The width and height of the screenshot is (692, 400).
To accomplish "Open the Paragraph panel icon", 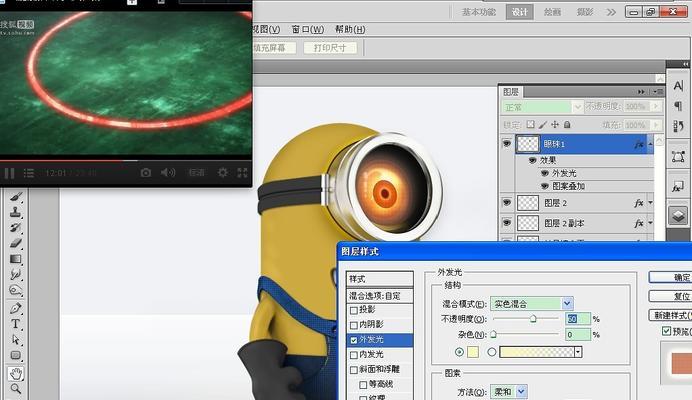I will (678, 106).
